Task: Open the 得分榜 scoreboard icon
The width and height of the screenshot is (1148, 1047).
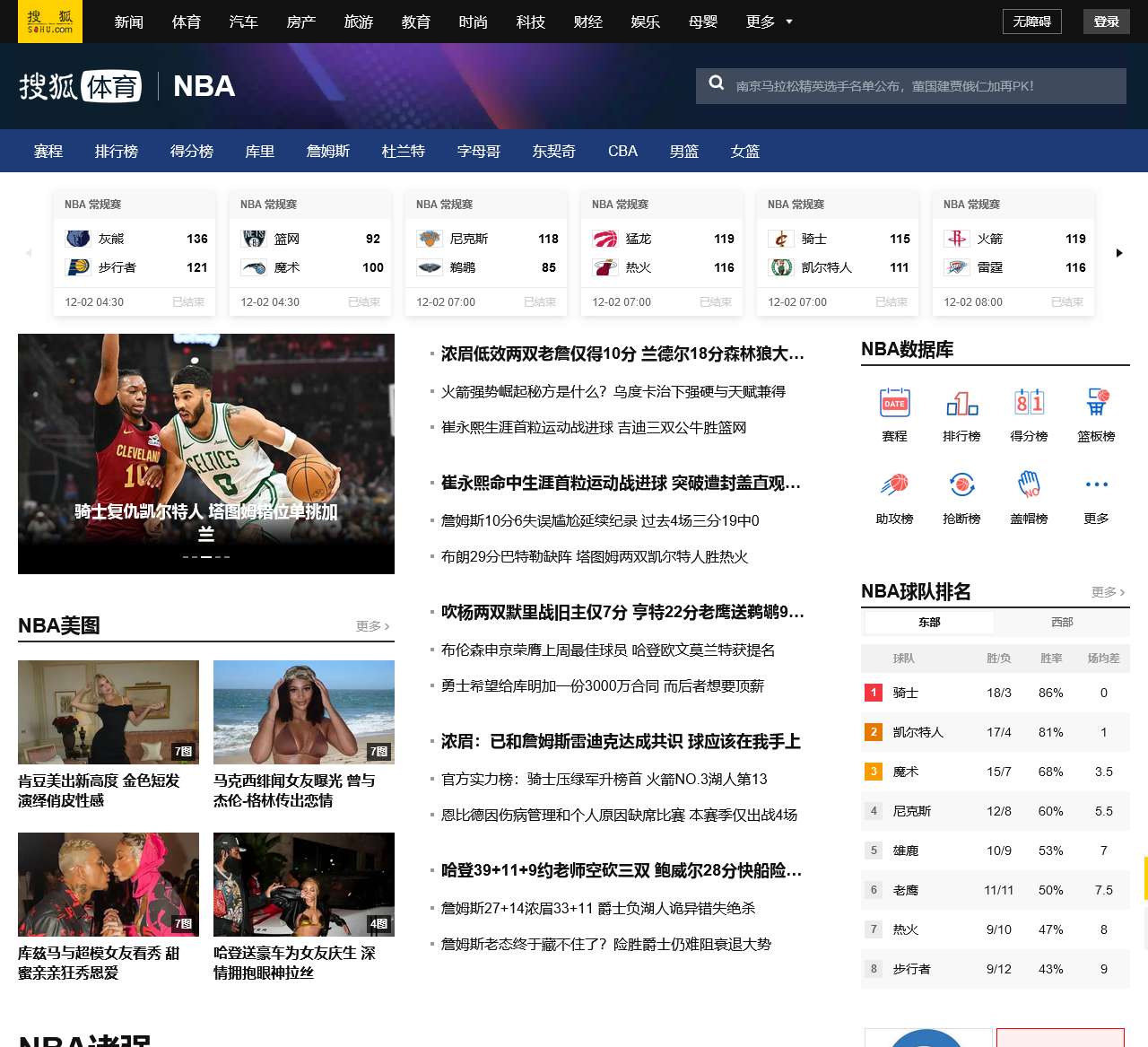Action: 1029,403
